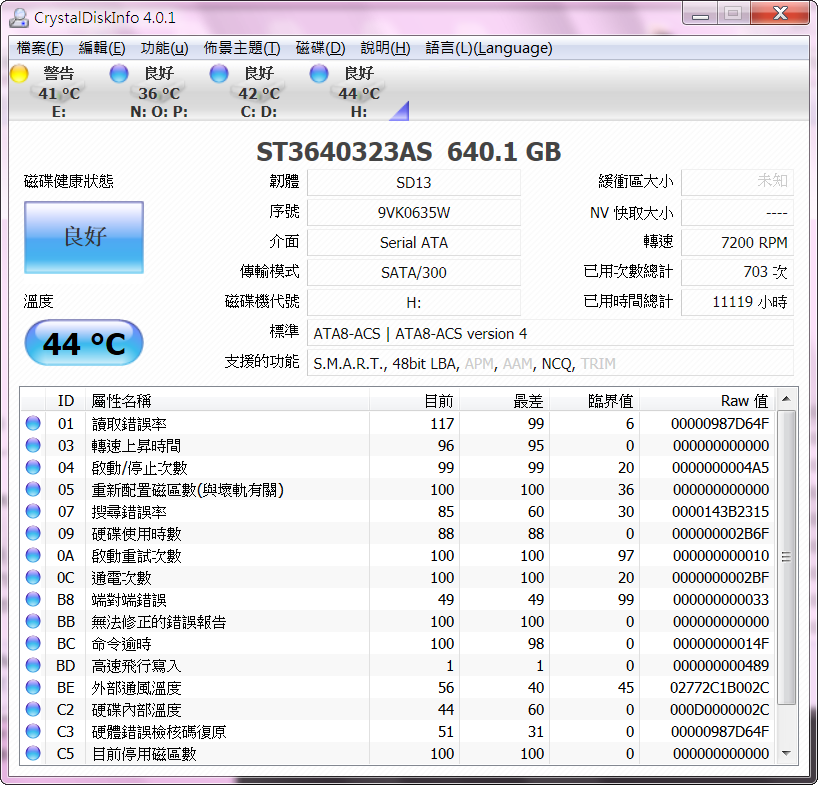The height and width of the screenshot is (785, 818).
Task: Click status orb for attribute 07 搜尋錯誤率
Action: click(33, 511)
